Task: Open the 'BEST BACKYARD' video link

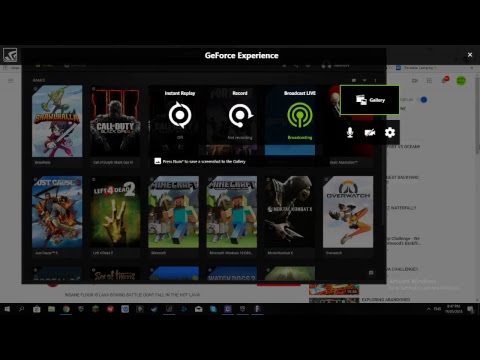Action: click(403, 177)
